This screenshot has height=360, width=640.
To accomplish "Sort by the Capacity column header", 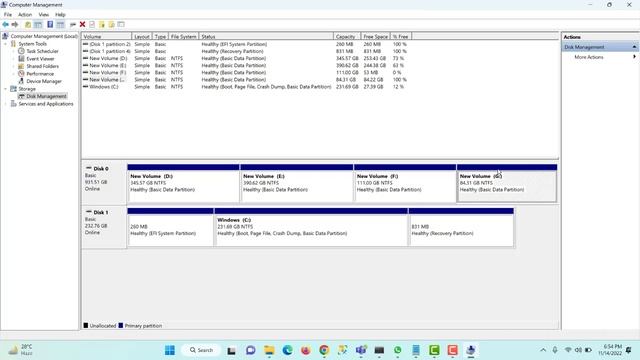I will pos(347,36).
